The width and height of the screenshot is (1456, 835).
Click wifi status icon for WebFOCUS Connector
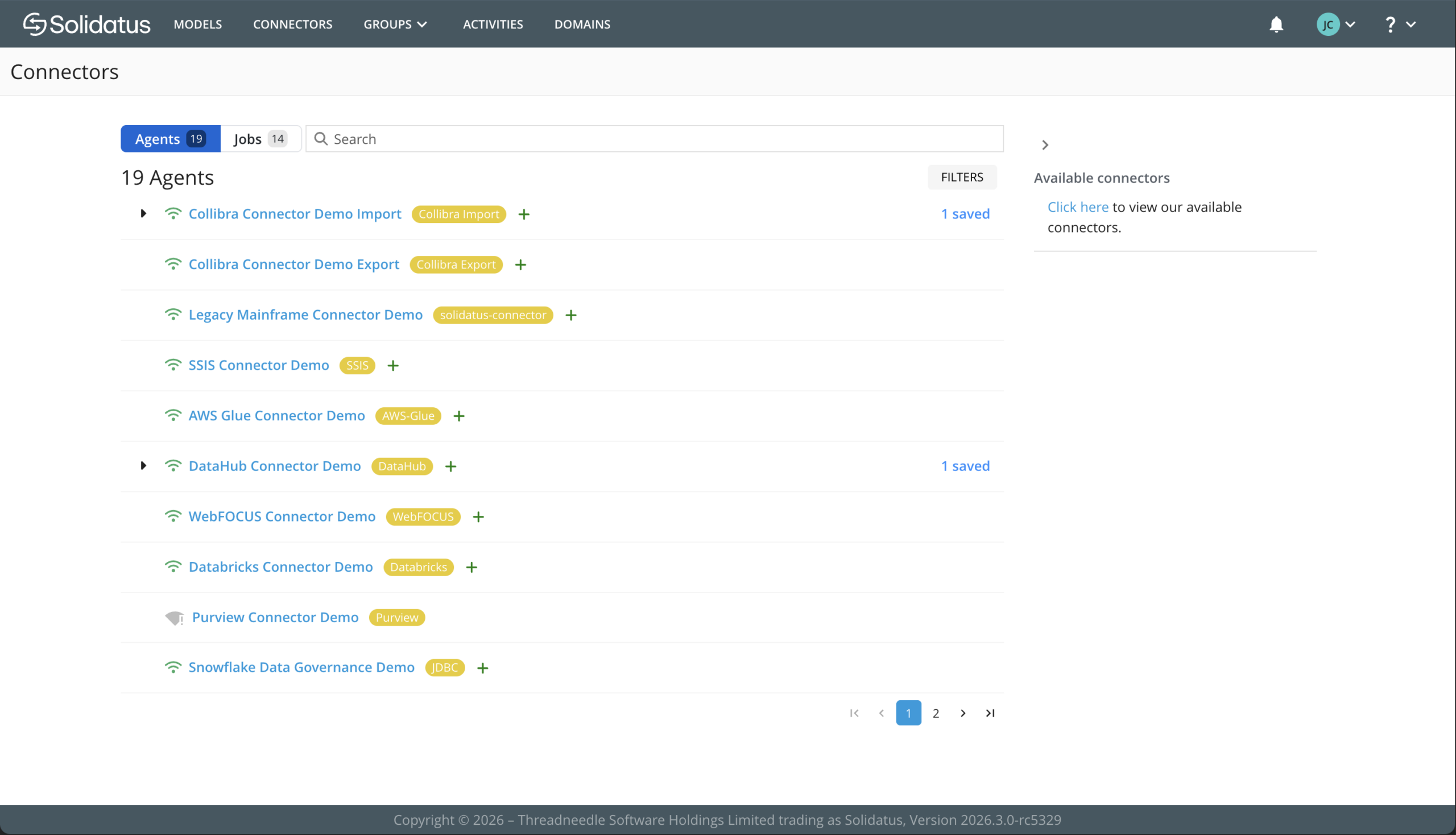[172, 516]
